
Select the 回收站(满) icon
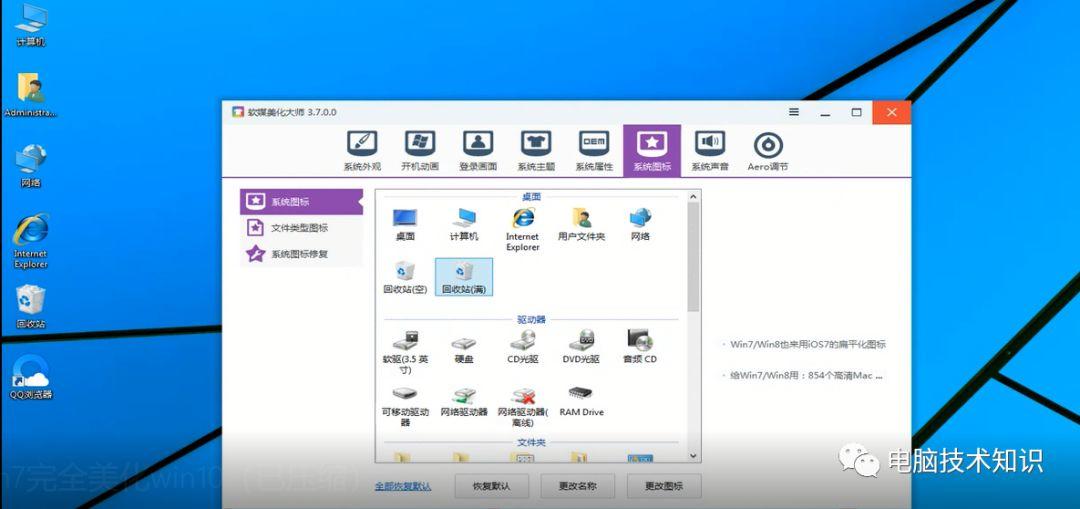(x=464, y=277)
